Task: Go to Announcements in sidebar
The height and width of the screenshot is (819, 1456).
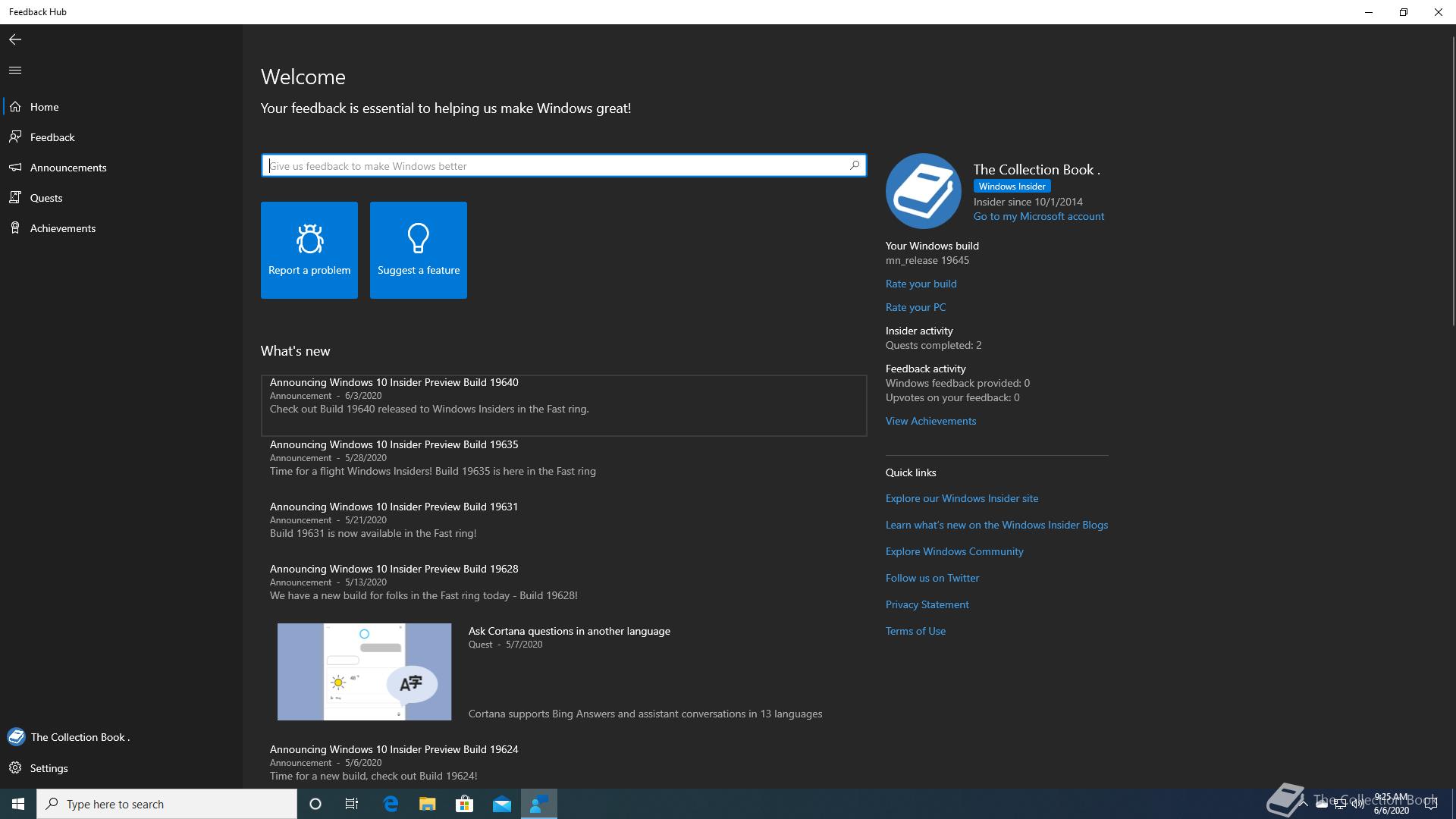Action: tap(121, 168)
